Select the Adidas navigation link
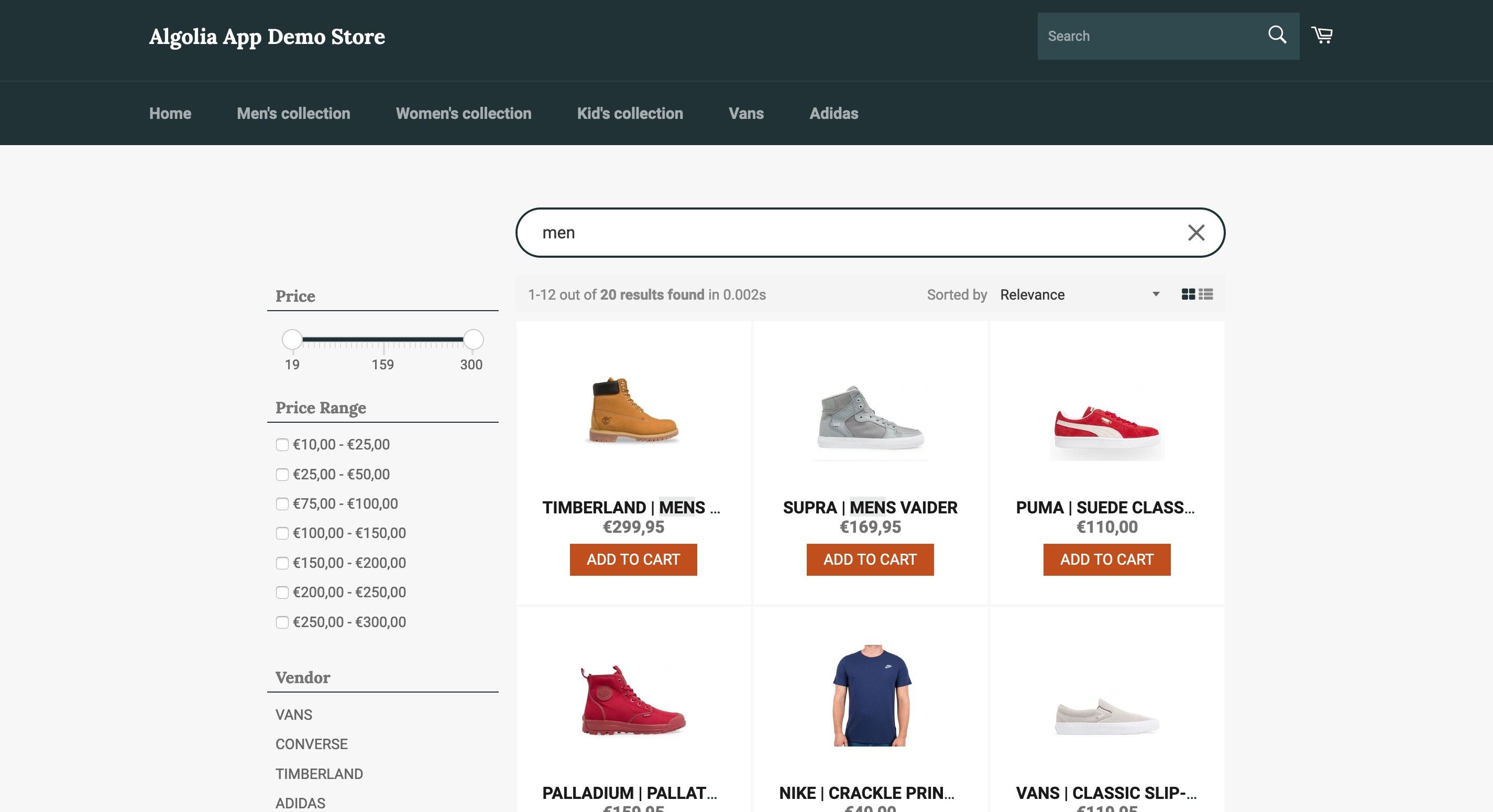This screenshot has height=812, width=1493. [x=833, y=113]
